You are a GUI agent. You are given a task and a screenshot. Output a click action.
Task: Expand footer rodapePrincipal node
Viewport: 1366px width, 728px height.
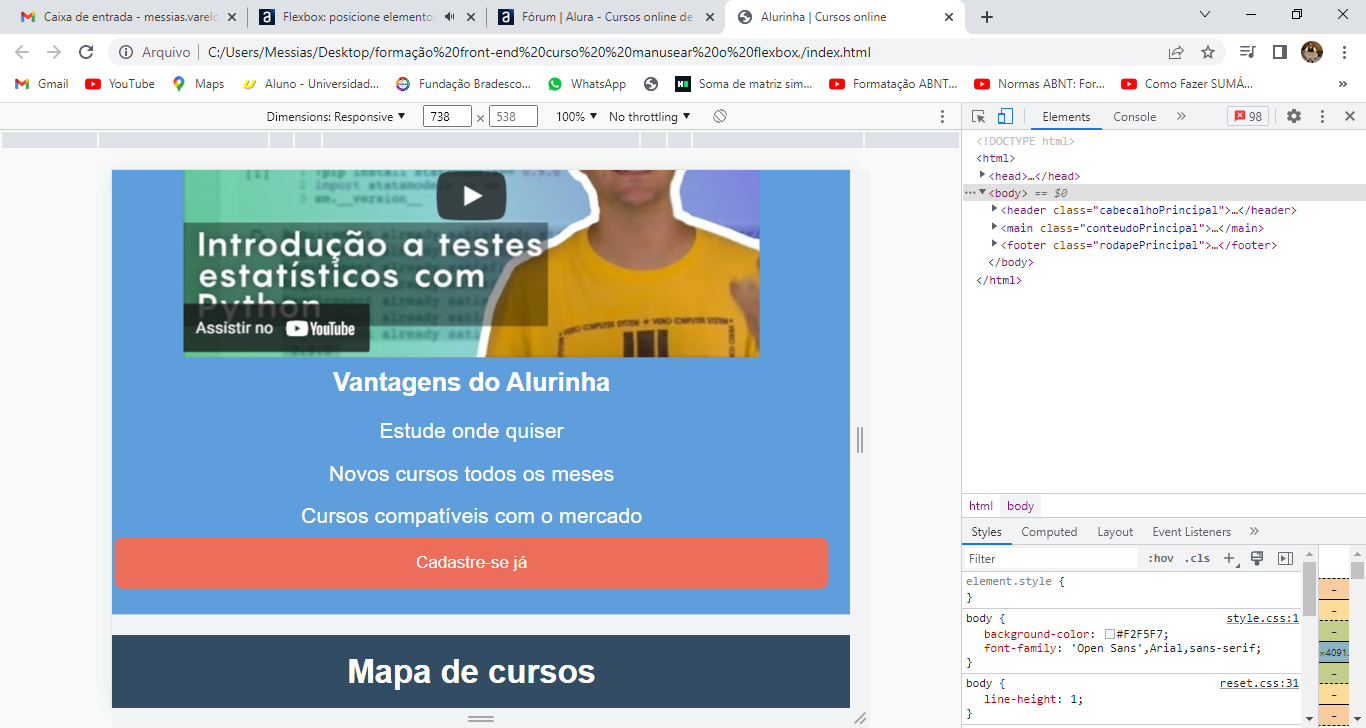pyautogui.click(x=994, y=244)
